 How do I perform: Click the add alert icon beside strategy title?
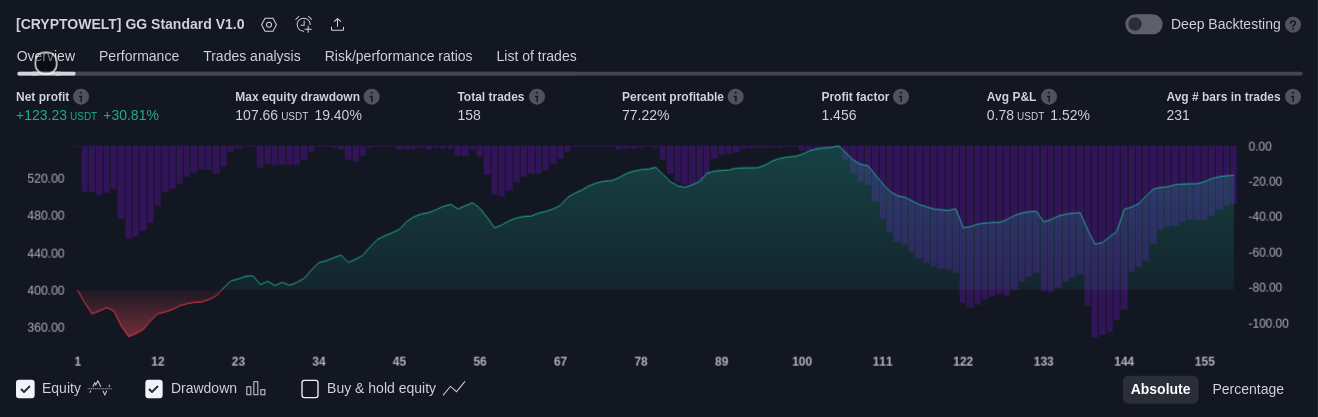click(x=304, y=24)
